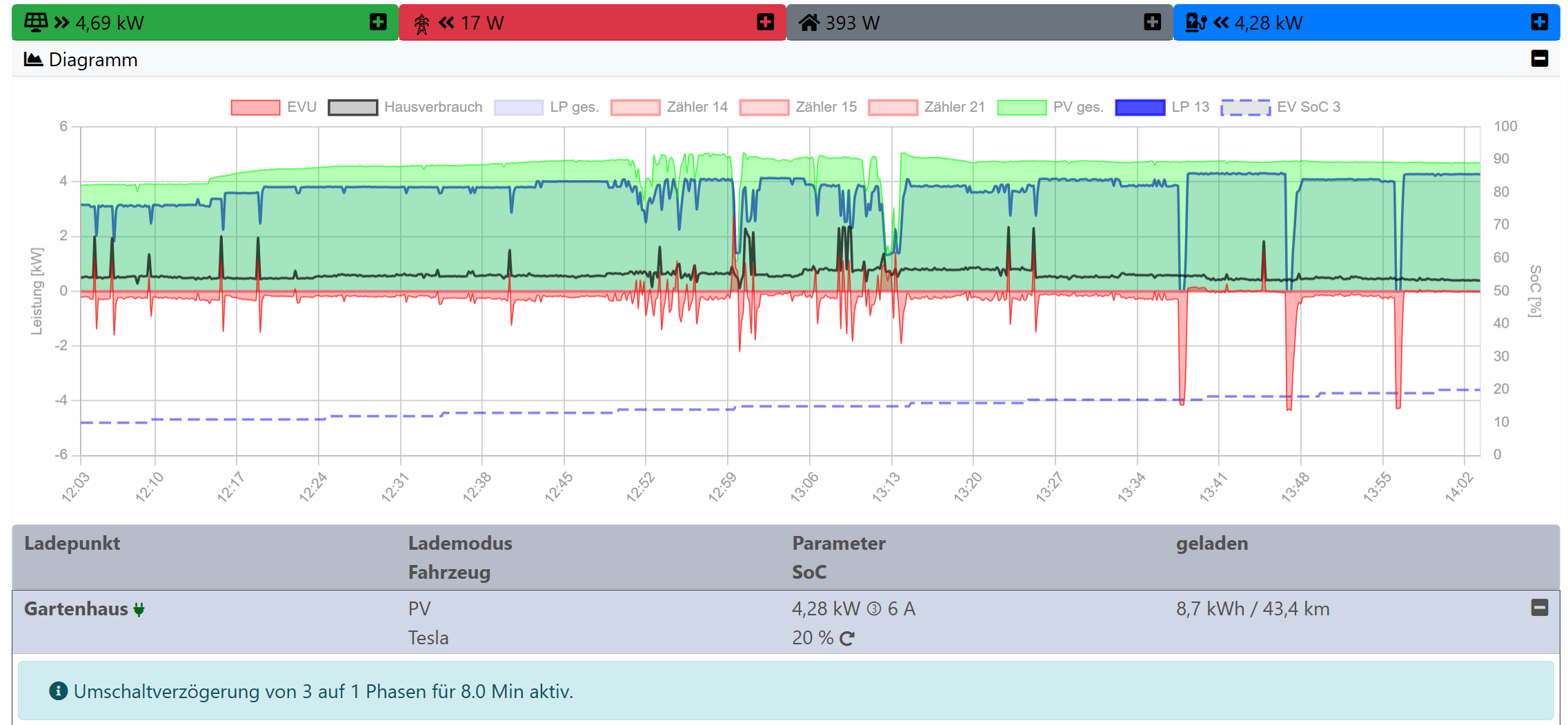Click the green plug icon beside Gartenhaus

pyautogui.click(x=139, y=609)
